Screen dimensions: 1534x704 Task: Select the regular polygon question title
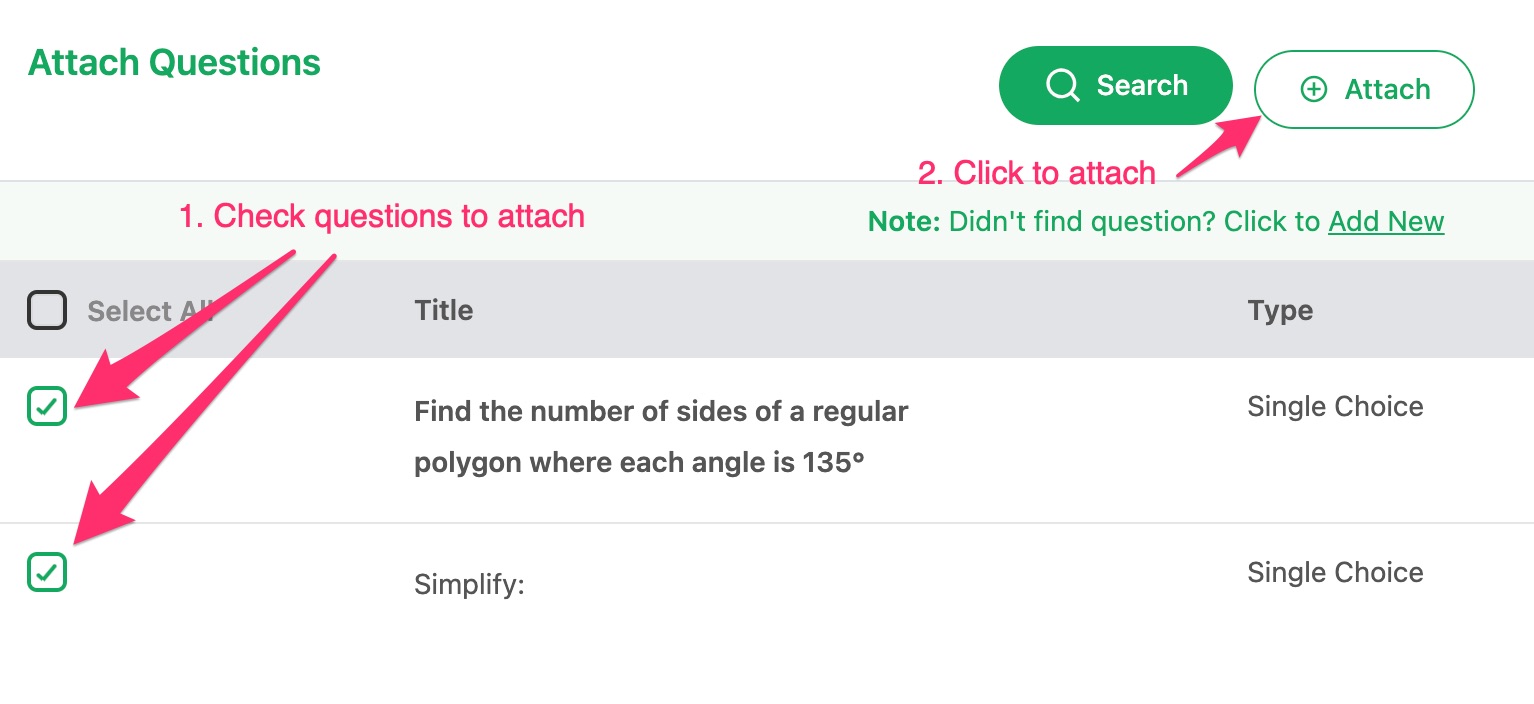click(660, 436)
